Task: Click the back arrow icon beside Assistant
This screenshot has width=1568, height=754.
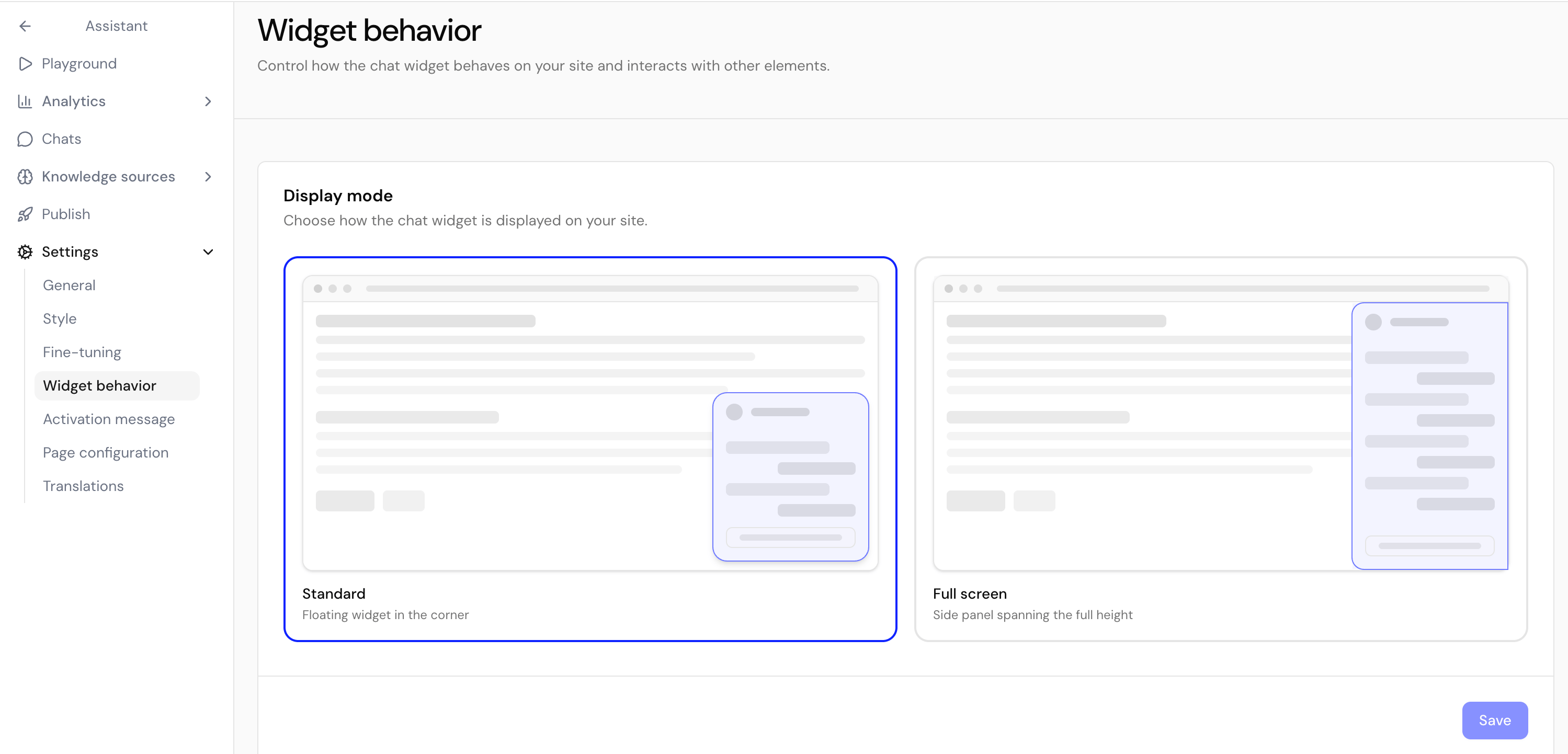Action: (25, 26)
